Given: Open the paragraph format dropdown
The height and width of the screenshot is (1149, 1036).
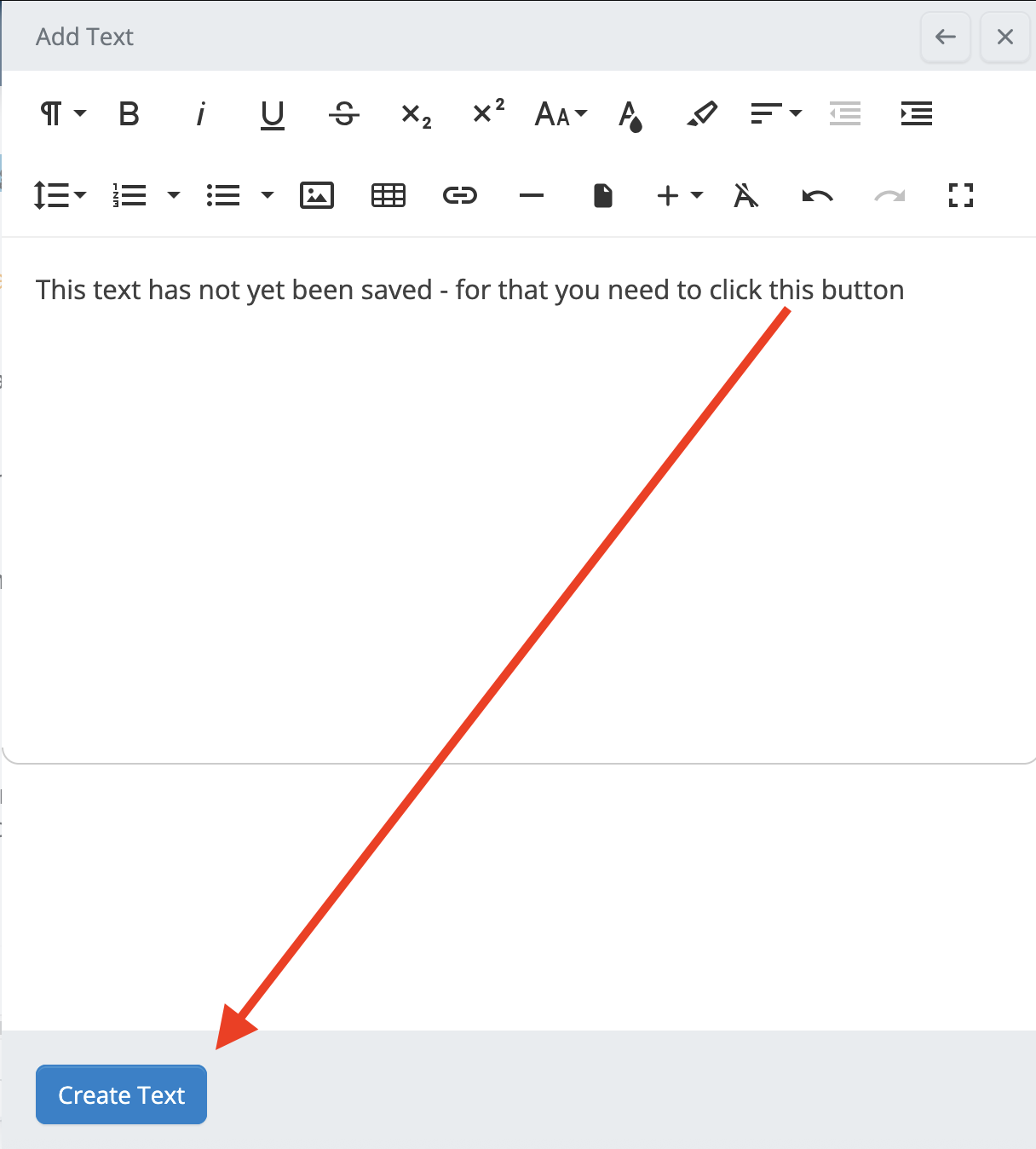Looking at the screenshot, I should pyautogui.click(x=62, y=113).
